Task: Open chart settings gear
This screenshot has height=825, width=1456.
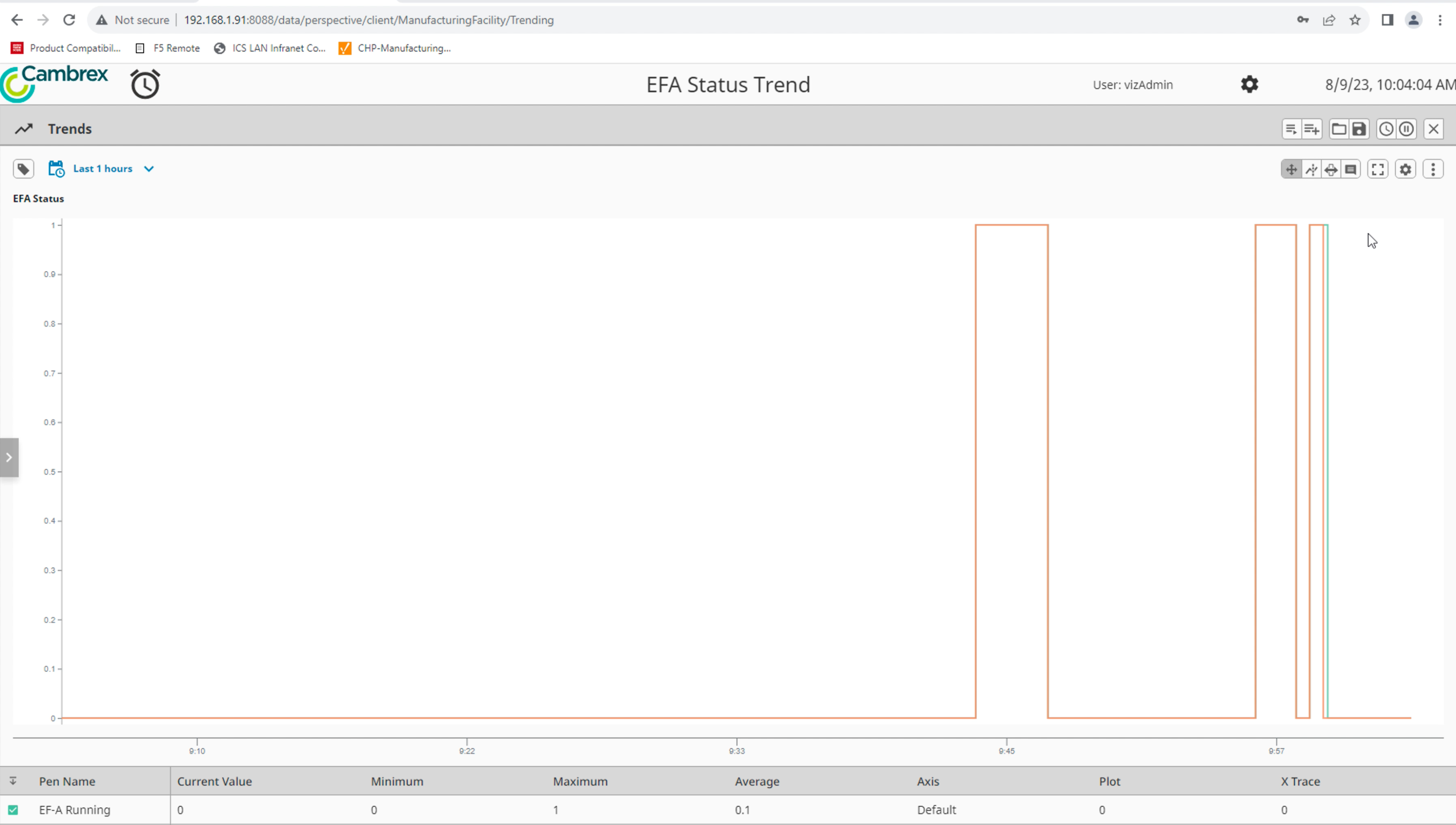Action: click(x=1406, y=169)
